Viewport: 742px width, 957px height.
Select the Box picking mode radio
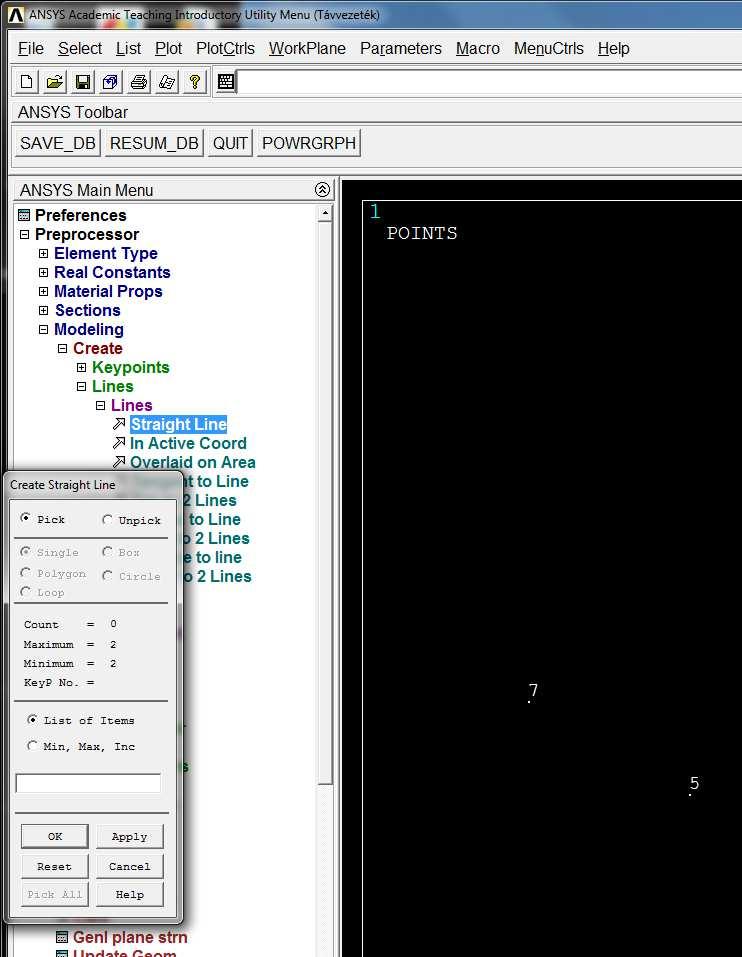pos(107,552)
